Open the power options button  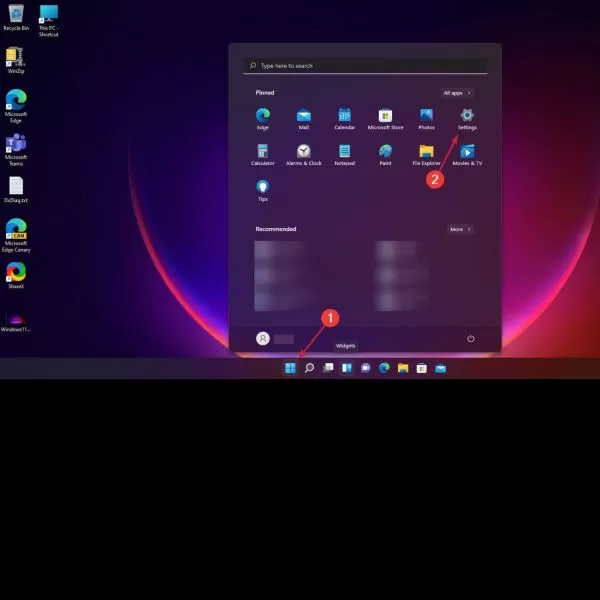pos(471,339)
